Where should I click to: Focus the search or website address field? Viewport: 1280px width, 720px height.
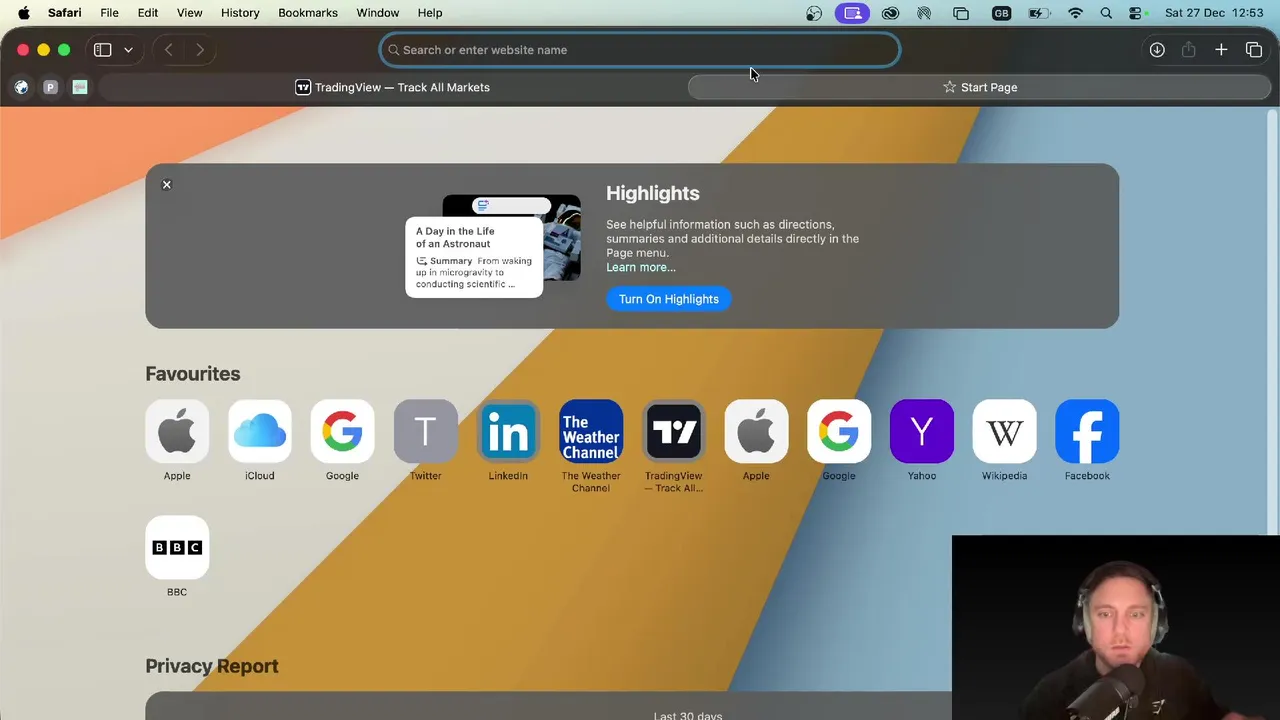point(640,50)
